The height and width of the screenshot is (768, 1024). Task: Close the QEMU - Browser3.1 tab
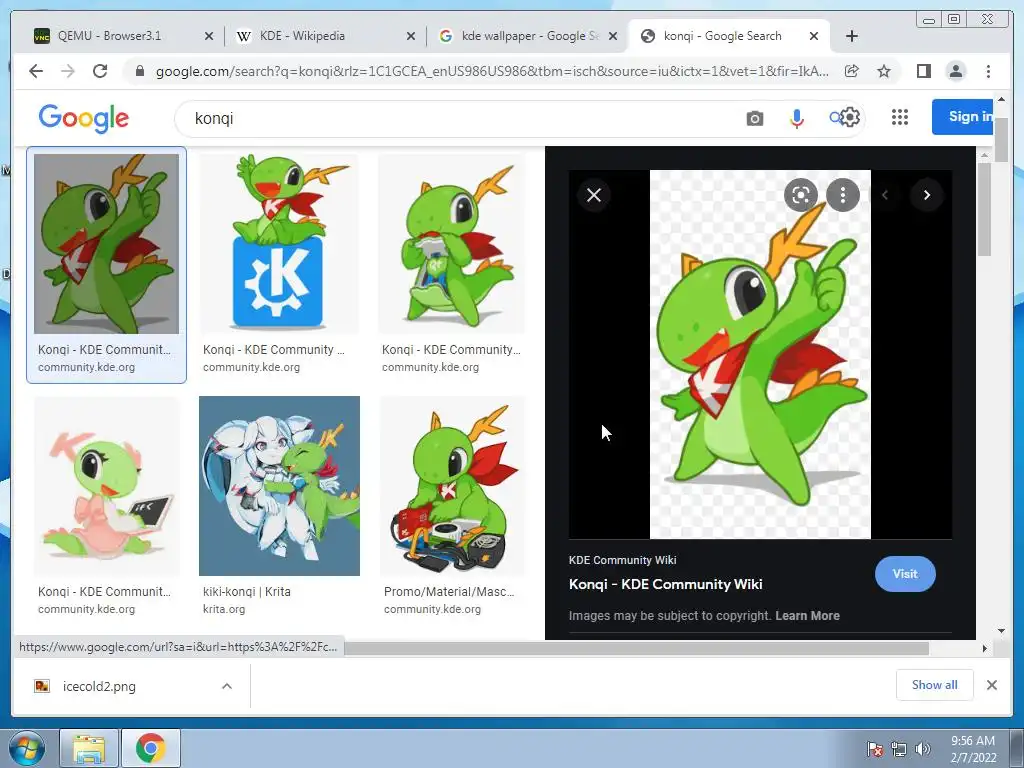tap(209, 36)
